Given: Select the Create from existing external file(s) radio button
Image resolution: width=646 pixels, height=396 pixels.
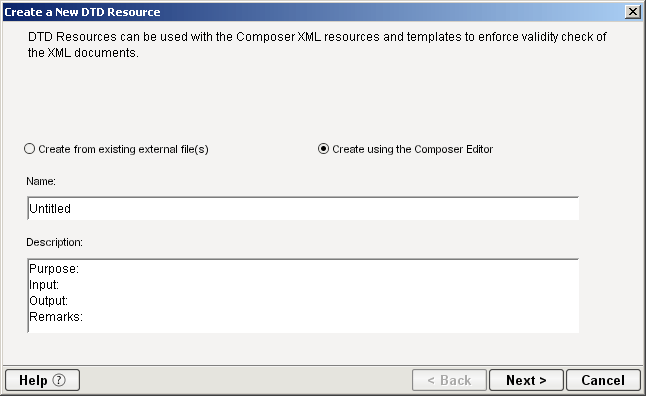Looking at the screenshot, I should (x=29, y=149).
